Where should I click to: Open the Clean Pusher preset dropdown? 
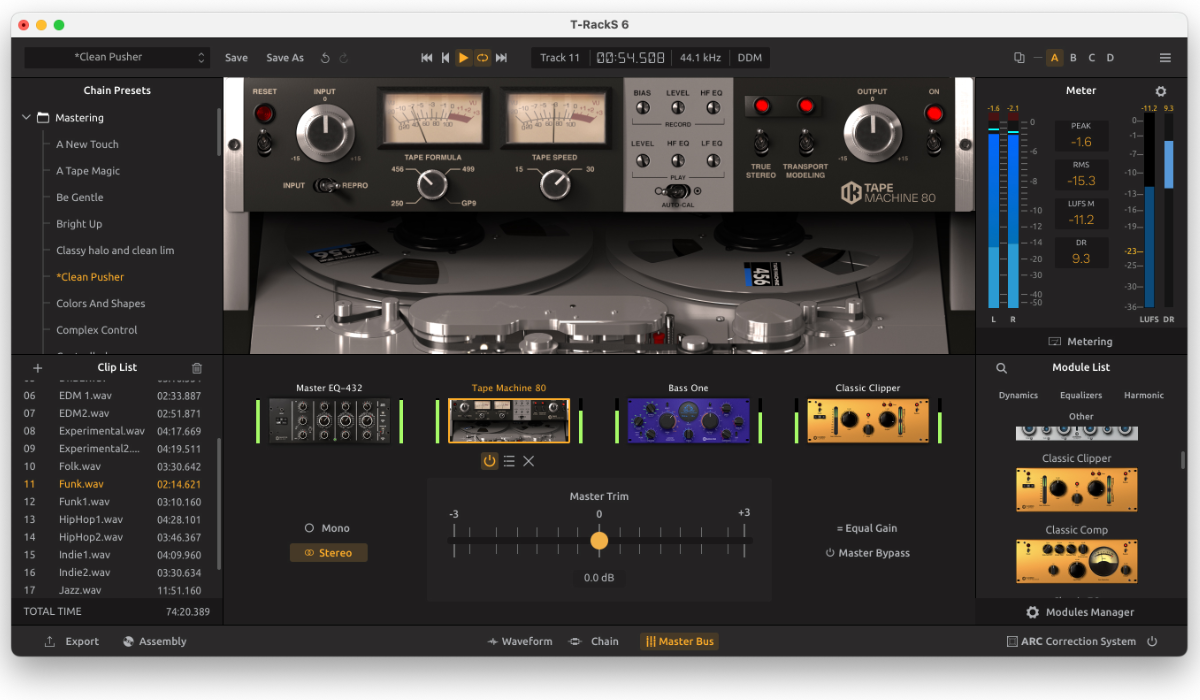[x=117, y=58]
